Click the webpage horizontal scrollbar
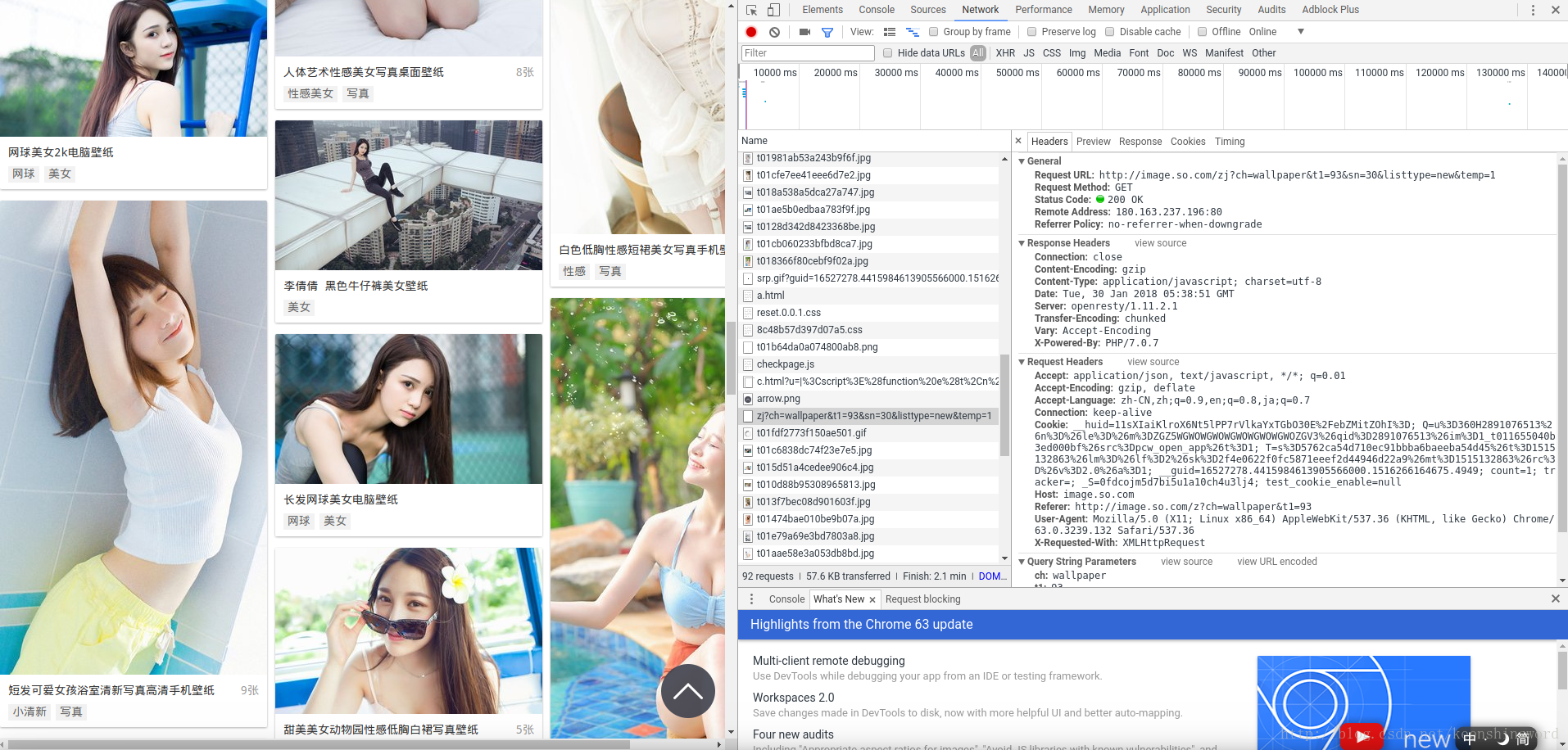Screen dimensions: 1568x750 (x=319, y=744)
